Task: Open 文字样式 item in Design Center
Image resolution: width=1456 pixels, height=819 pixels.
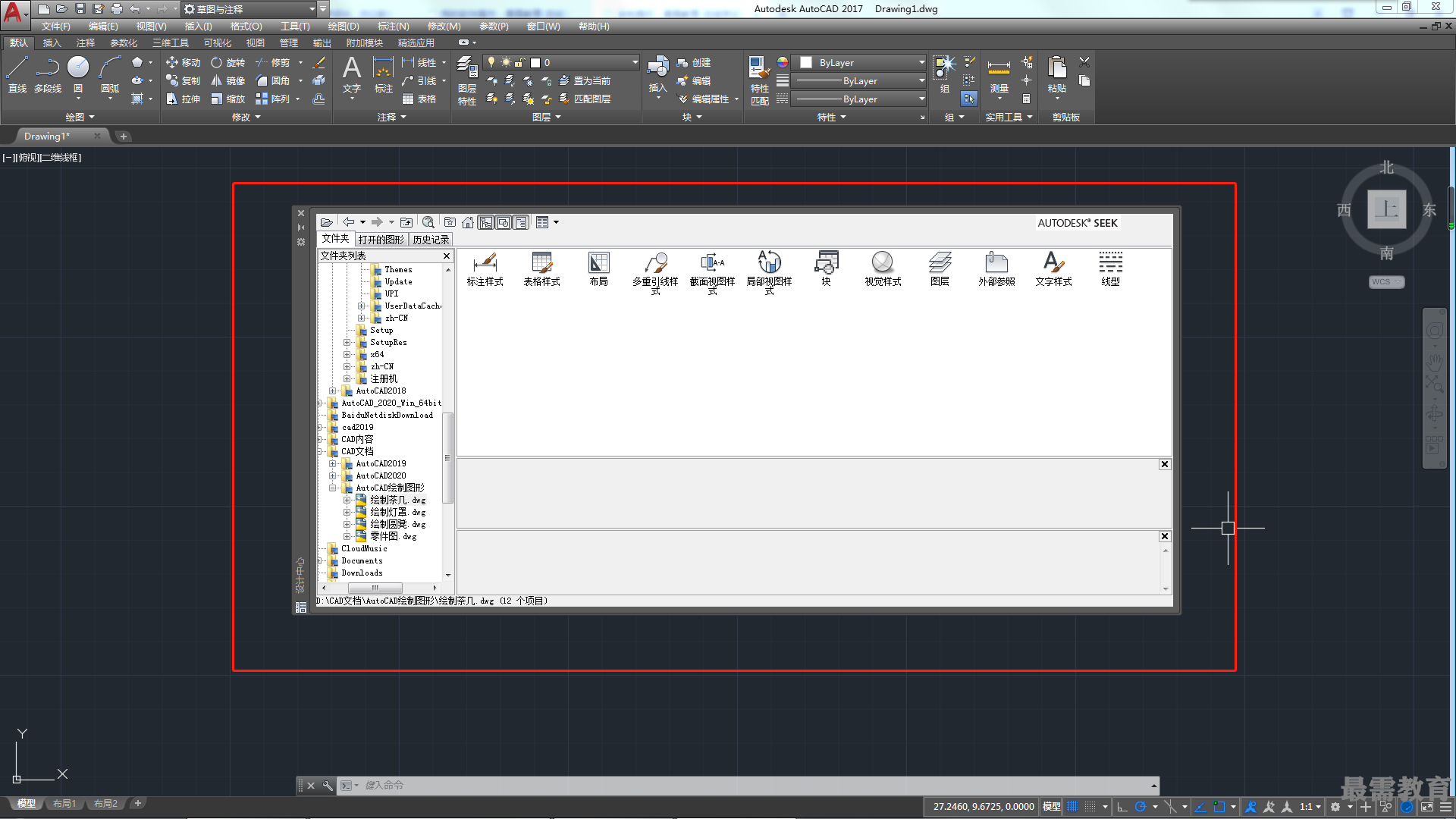Action: [1053, 269]
